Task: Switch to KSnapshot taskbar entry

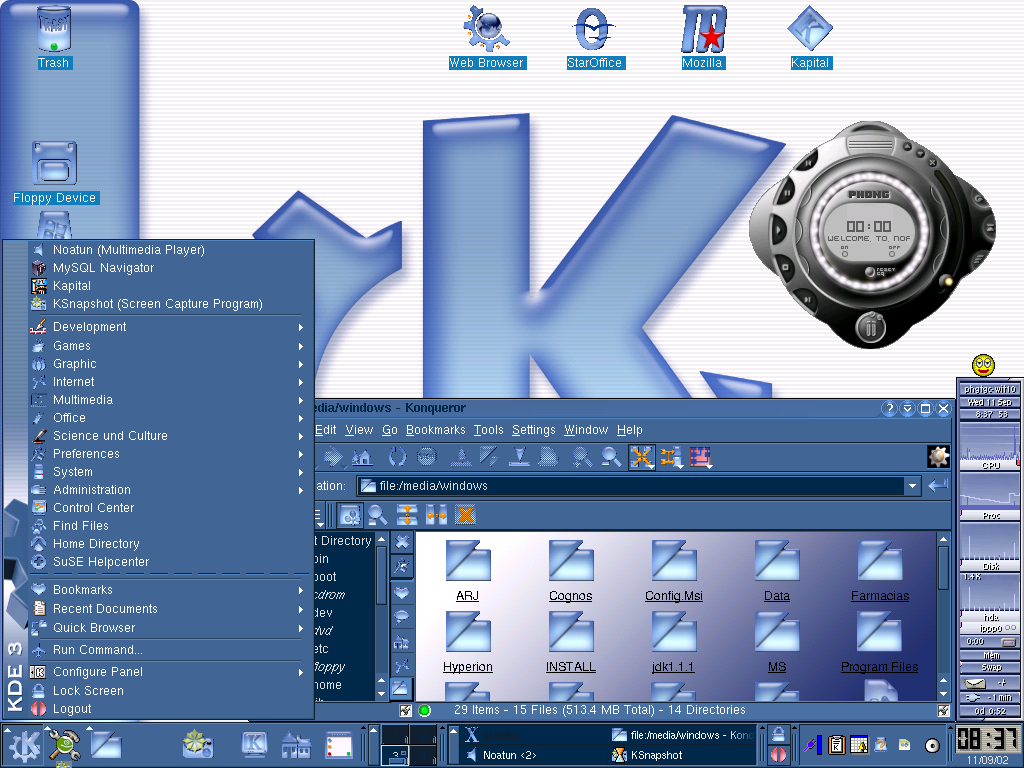Action: [x=682, y=755]
